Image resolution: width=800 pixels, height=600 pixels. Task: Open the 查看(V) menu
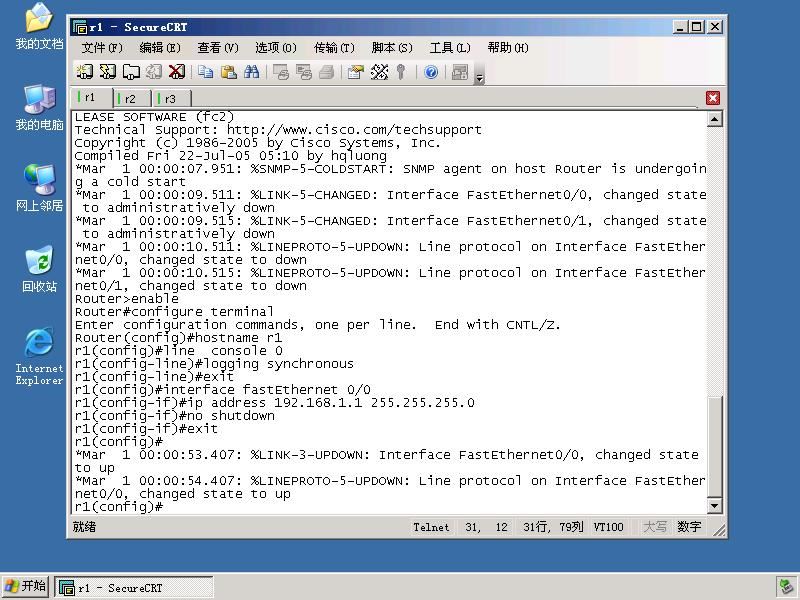click(x=218, y=48)
